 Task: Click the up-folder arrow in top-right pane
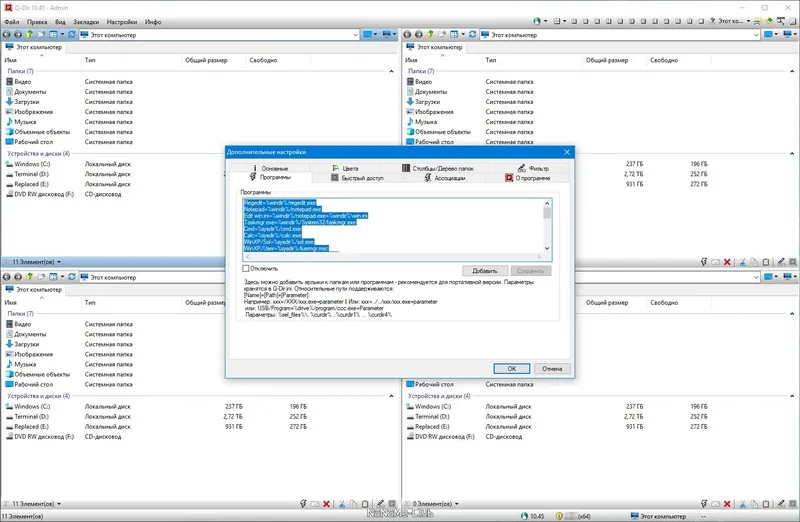coord(430,34)
